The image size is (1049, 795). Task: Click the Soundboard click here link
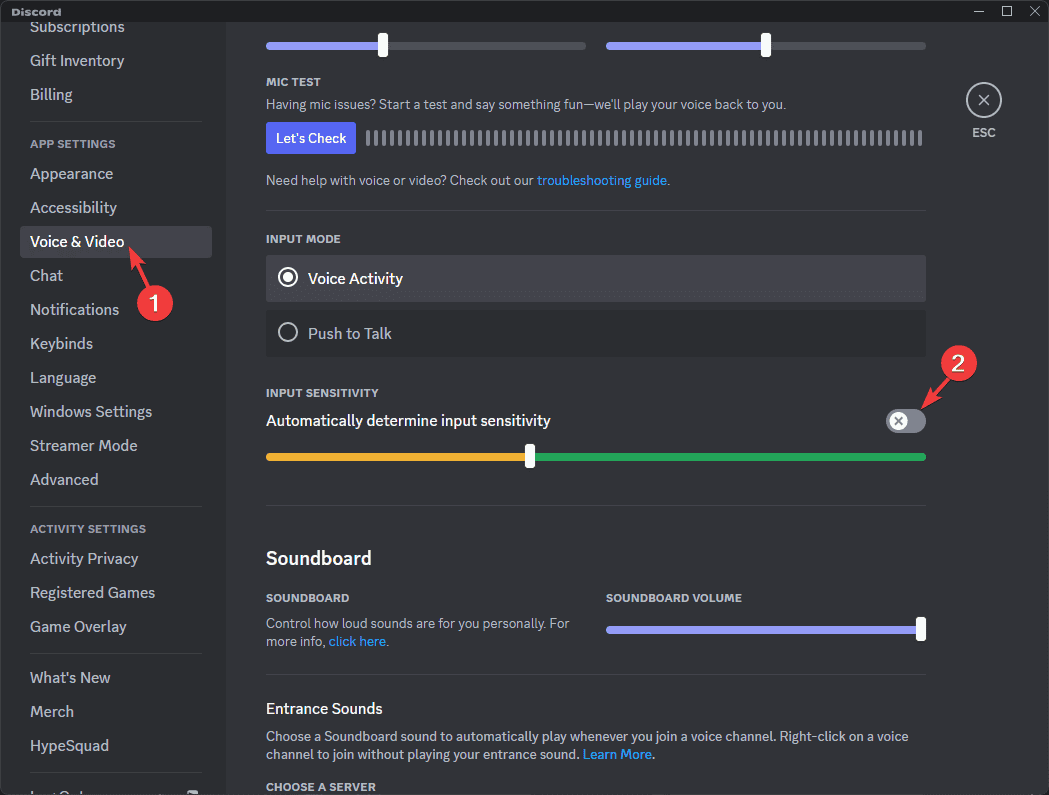(x=357, y=641)
